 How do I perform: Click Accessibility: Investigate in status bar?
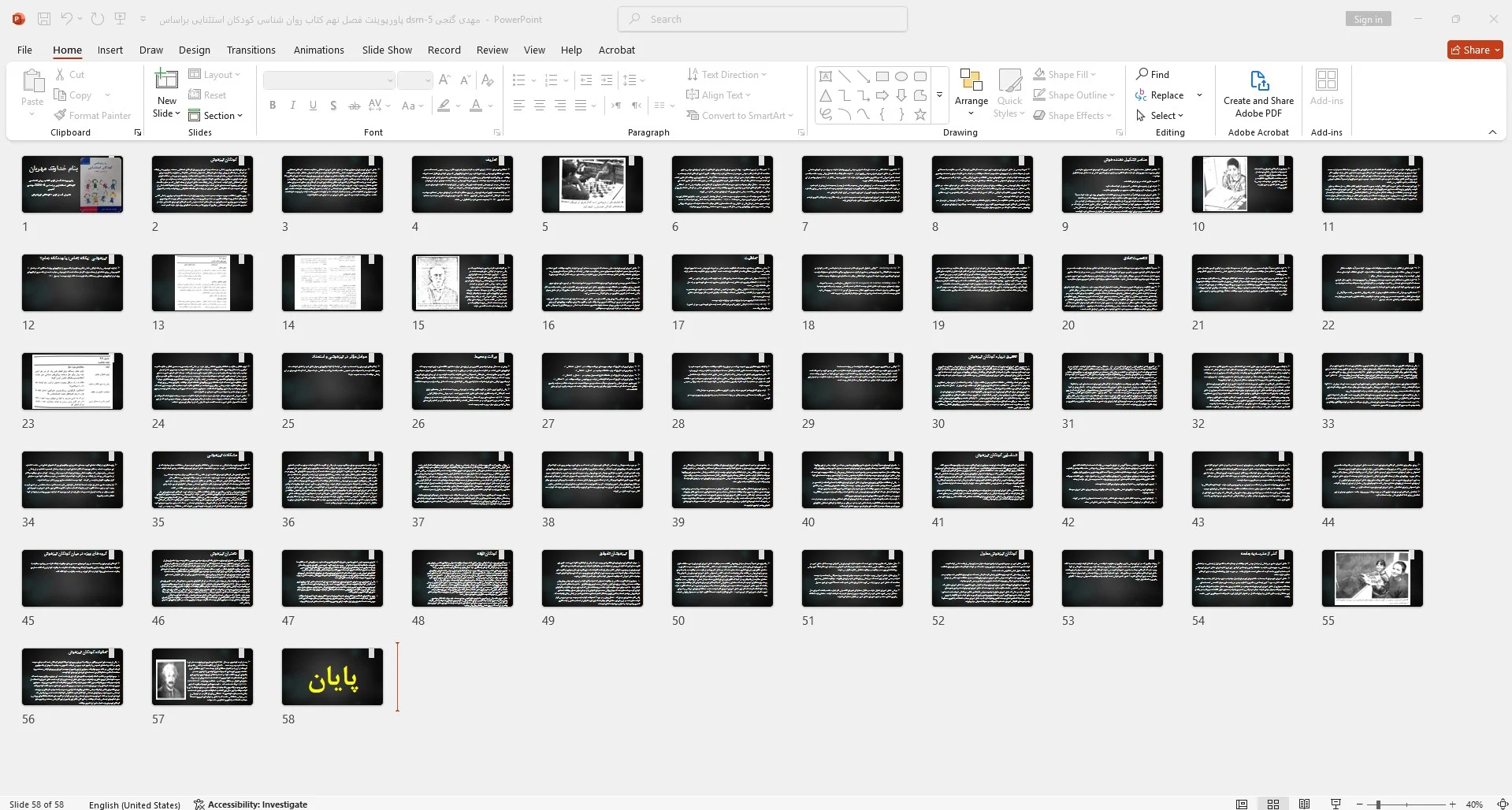click(251, 804)
